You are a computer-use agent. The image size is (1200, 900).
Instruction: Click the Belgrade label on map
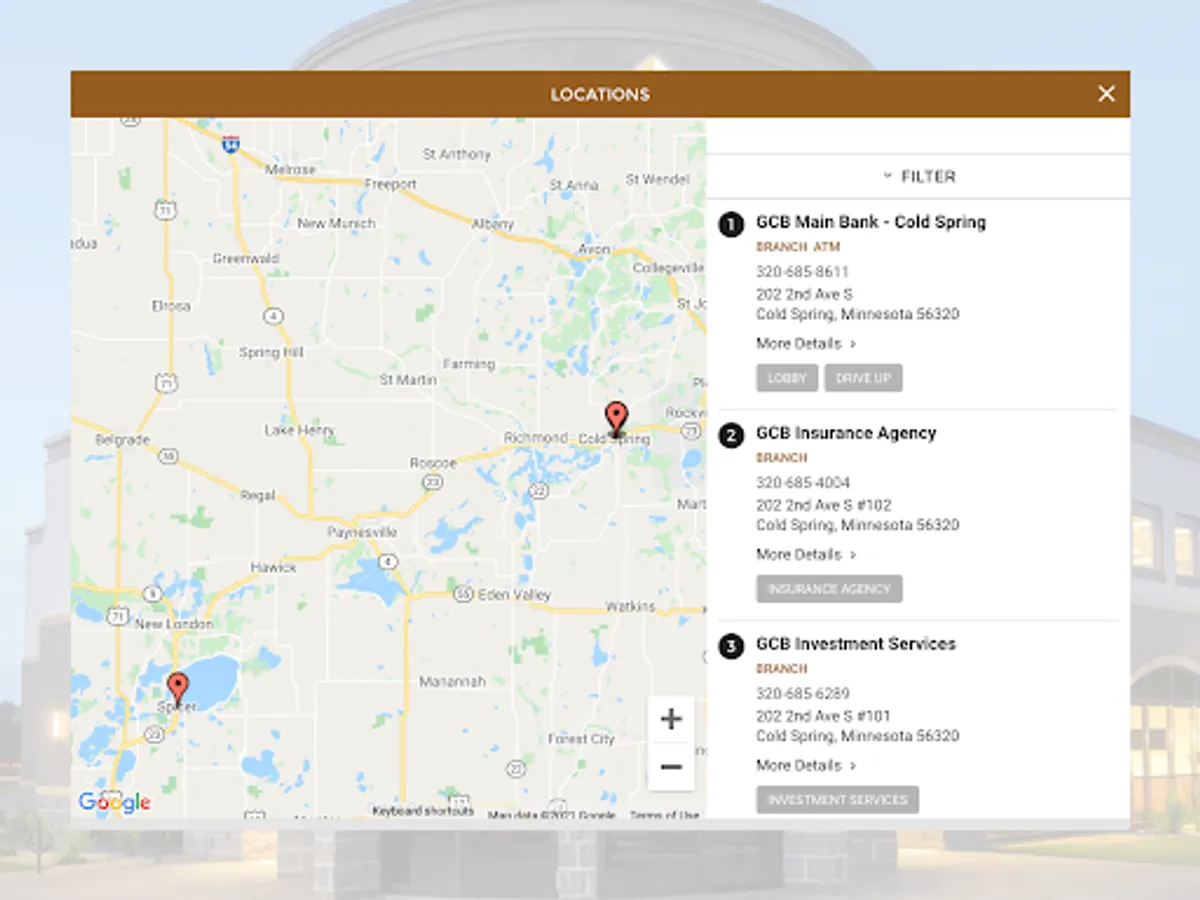click(122, 440)
